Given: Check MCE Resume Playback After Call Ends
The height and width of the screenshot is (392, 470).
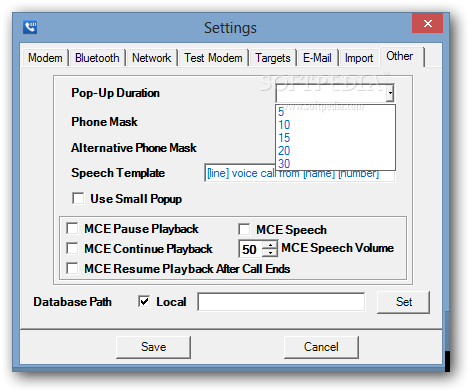Looking at the screenshot, I should pyautogui.click(x=72, y=268).
